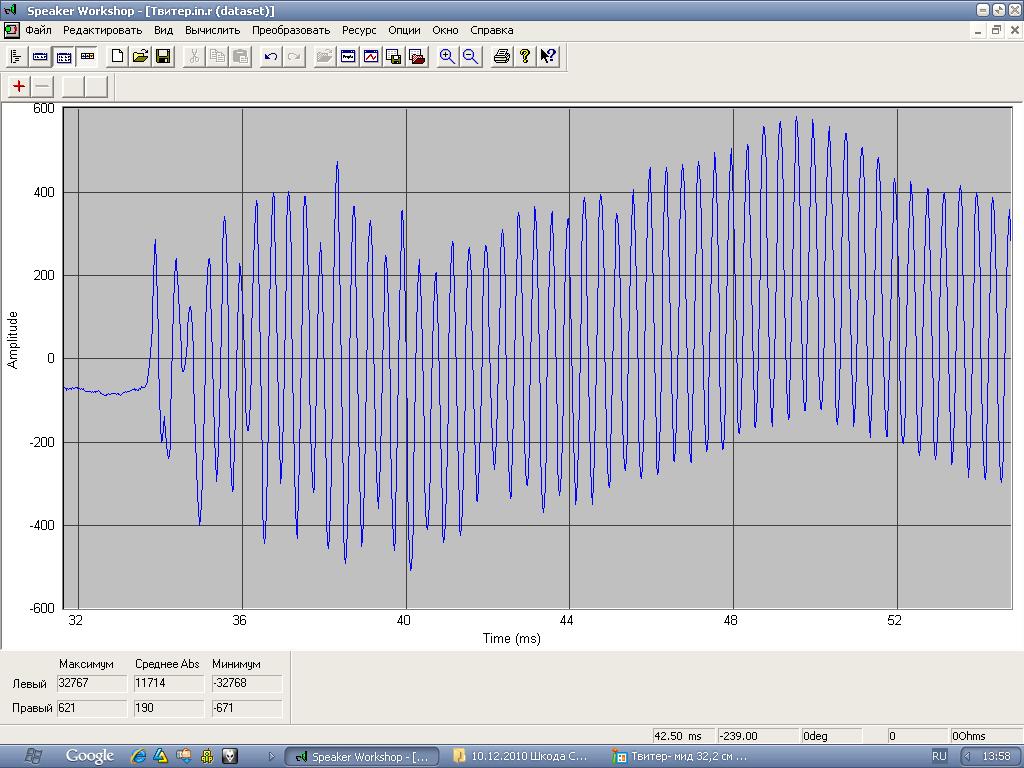Print the chart using the printer icon

pyautogui.click(x=502, y=57)
